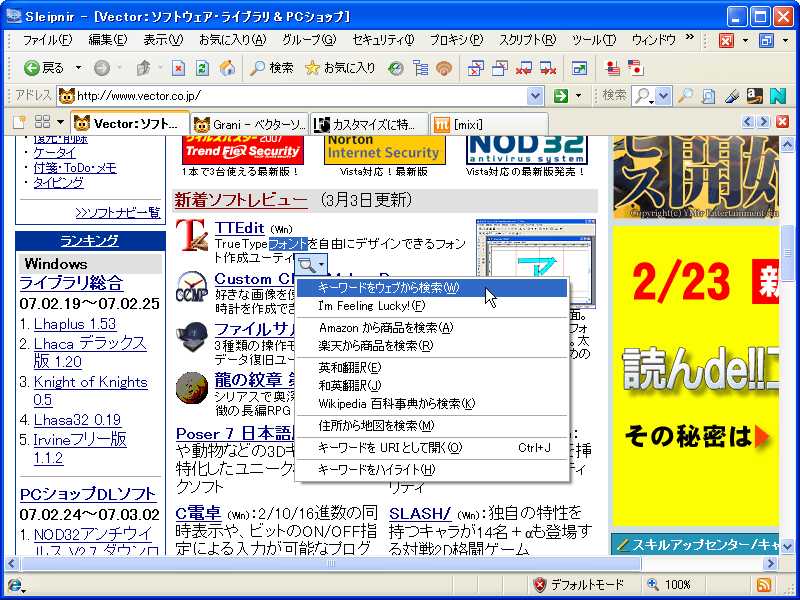This screenshot has width=800, height=600.
Task: Click the US flag translate icon
Action: [x=612, y=68]
